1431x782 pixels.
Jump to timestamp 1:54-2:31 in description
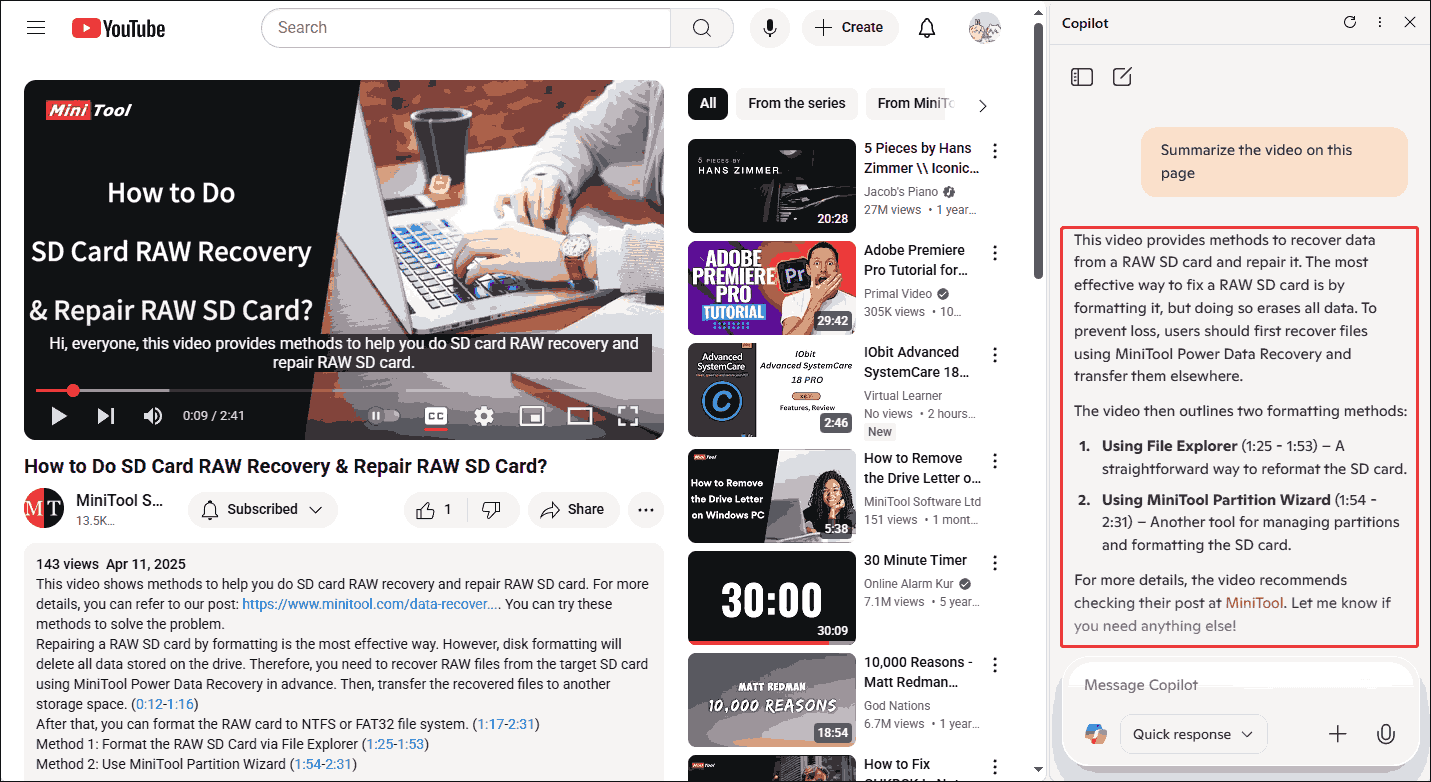(324, 764)
